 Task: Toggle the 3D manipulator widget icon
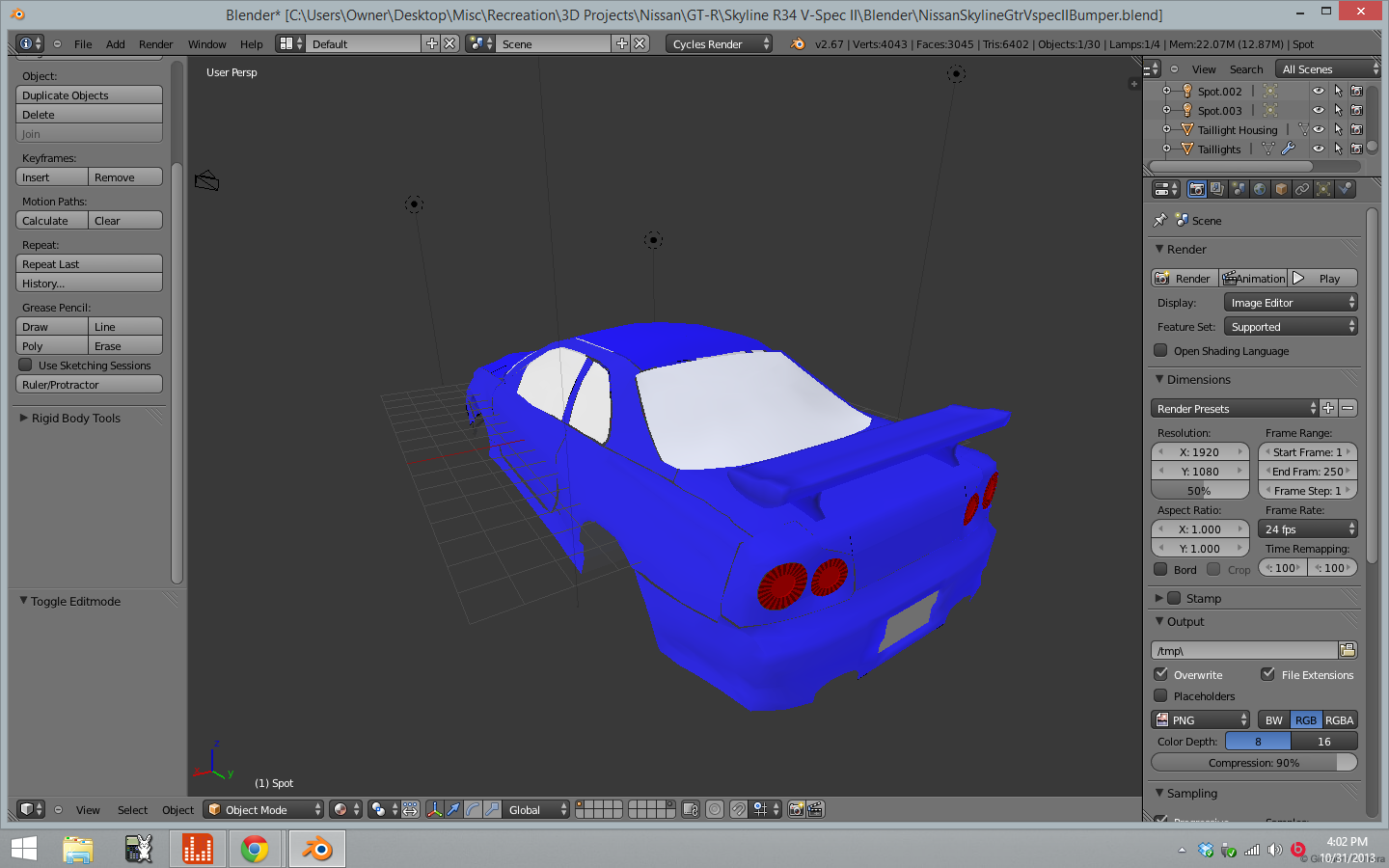coord(435,809)
